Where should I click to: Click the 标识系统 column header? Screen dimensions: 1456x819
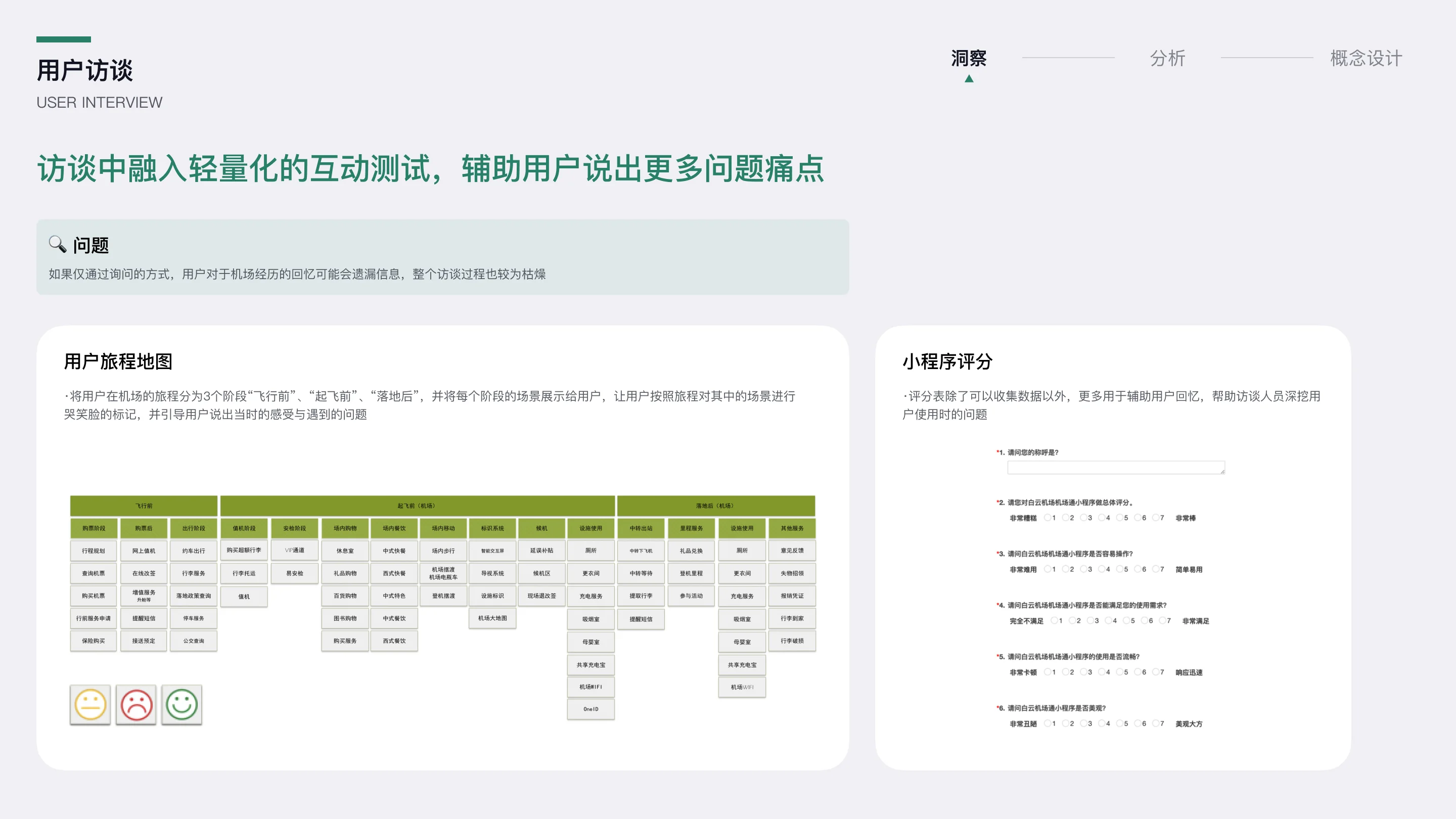coord(492,528)
